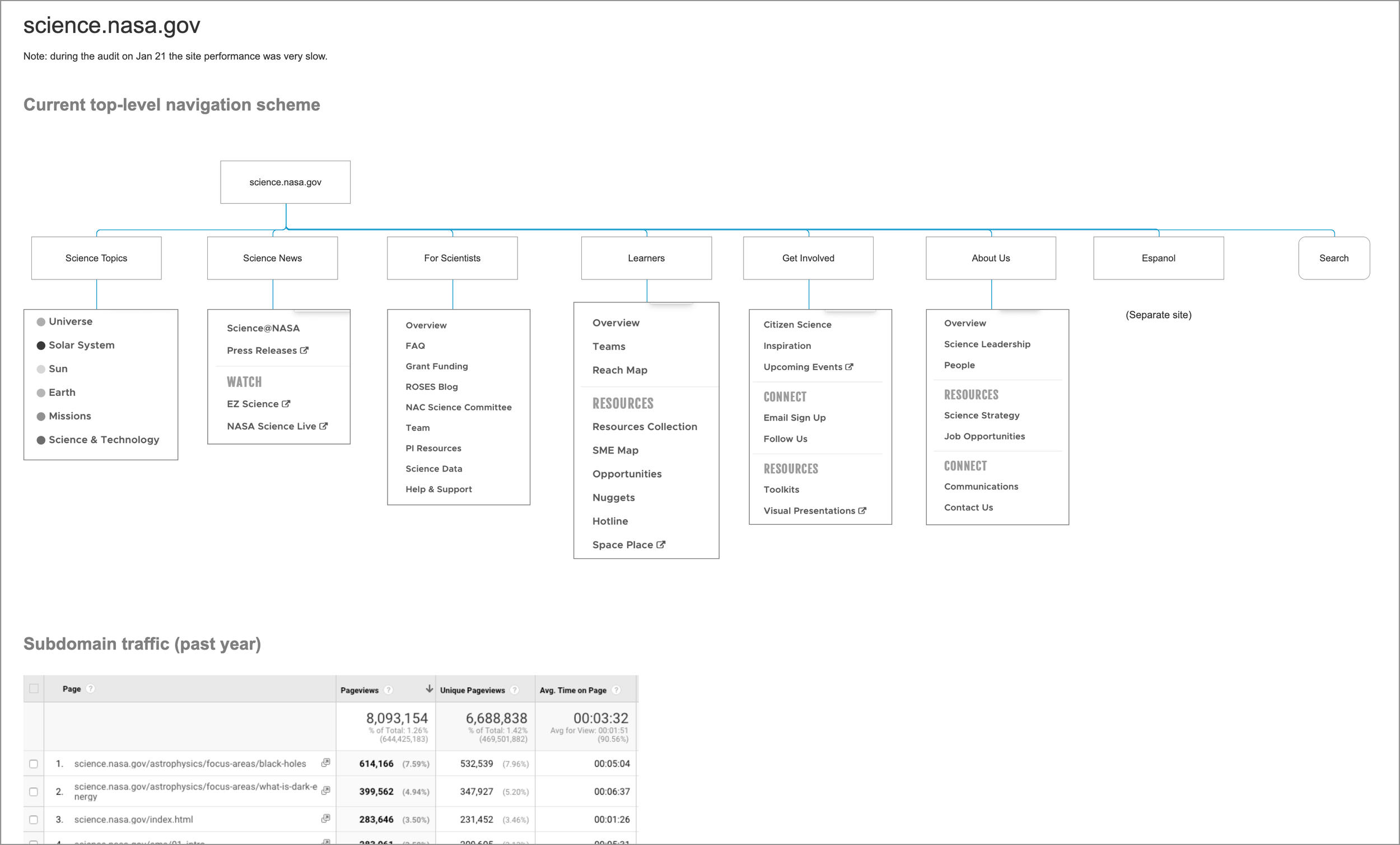Click help icon beside Unique Pageviews header

click(x=514, y=690)
